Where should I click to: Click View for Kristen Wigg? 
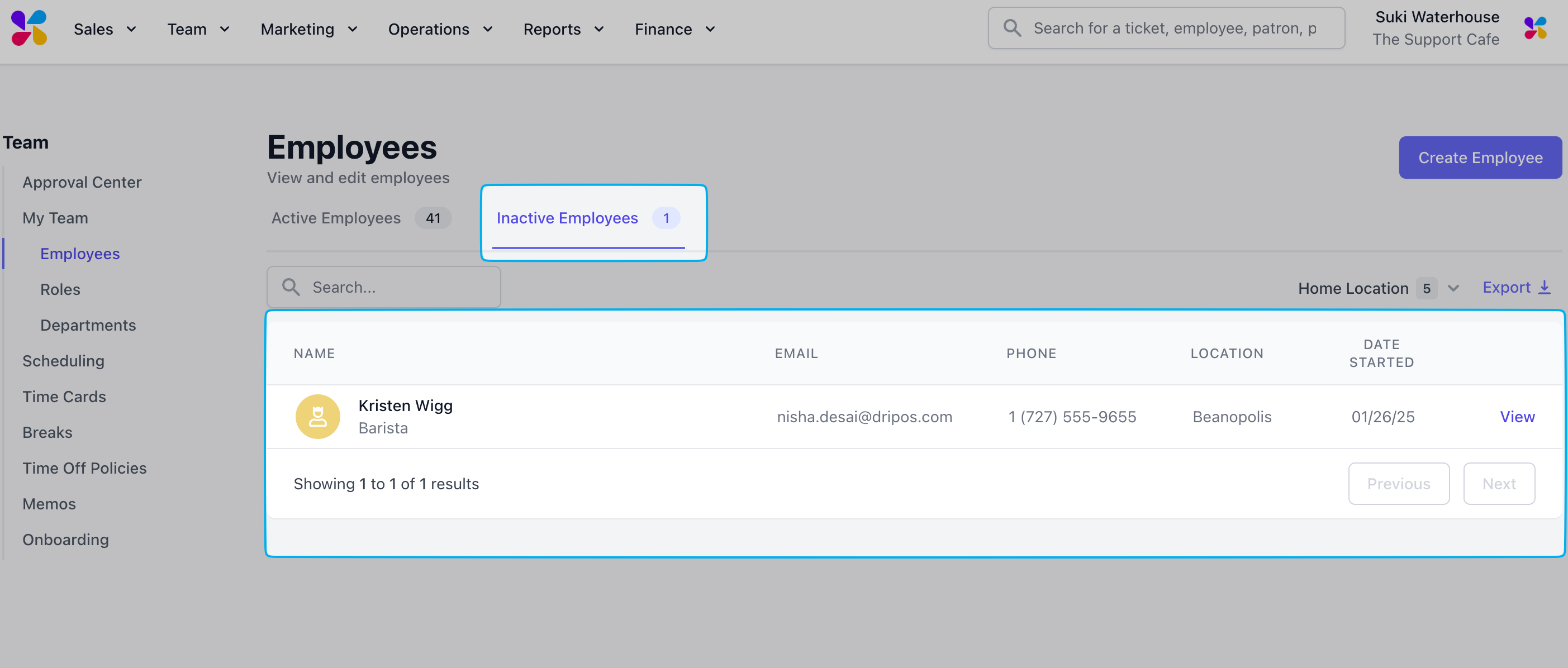pos(1518,417)
